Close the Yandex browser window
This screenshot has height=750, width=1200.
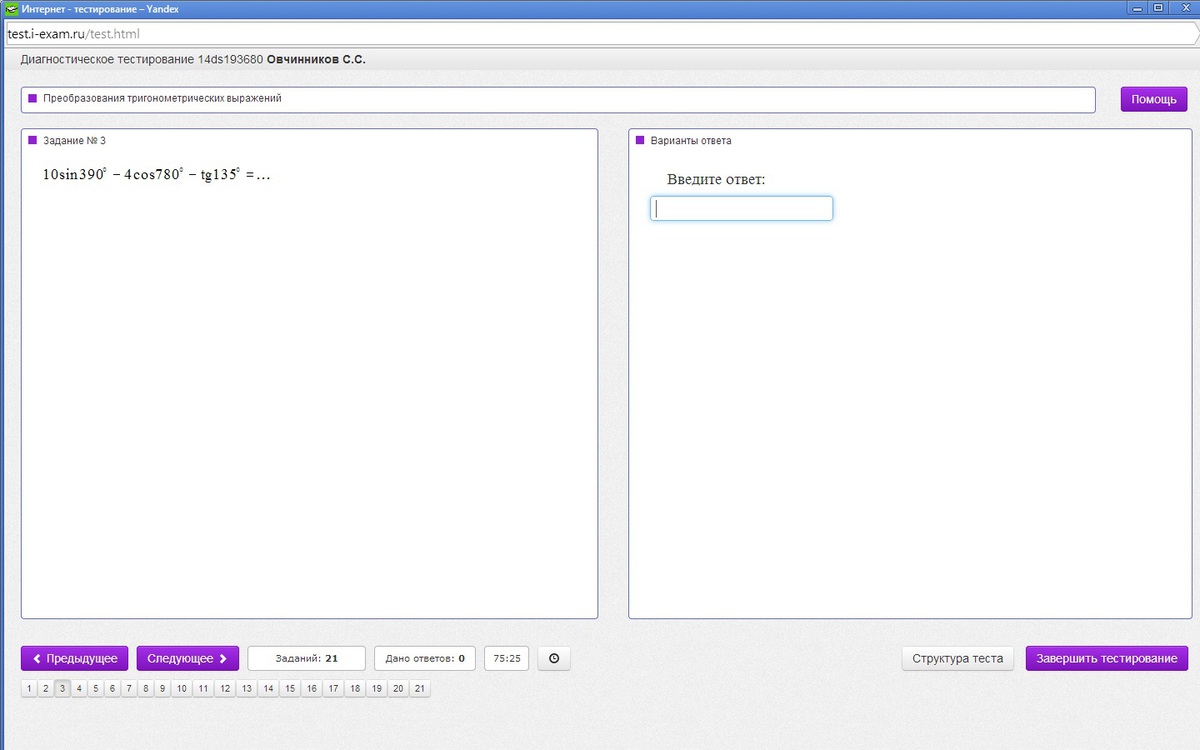1183,7
